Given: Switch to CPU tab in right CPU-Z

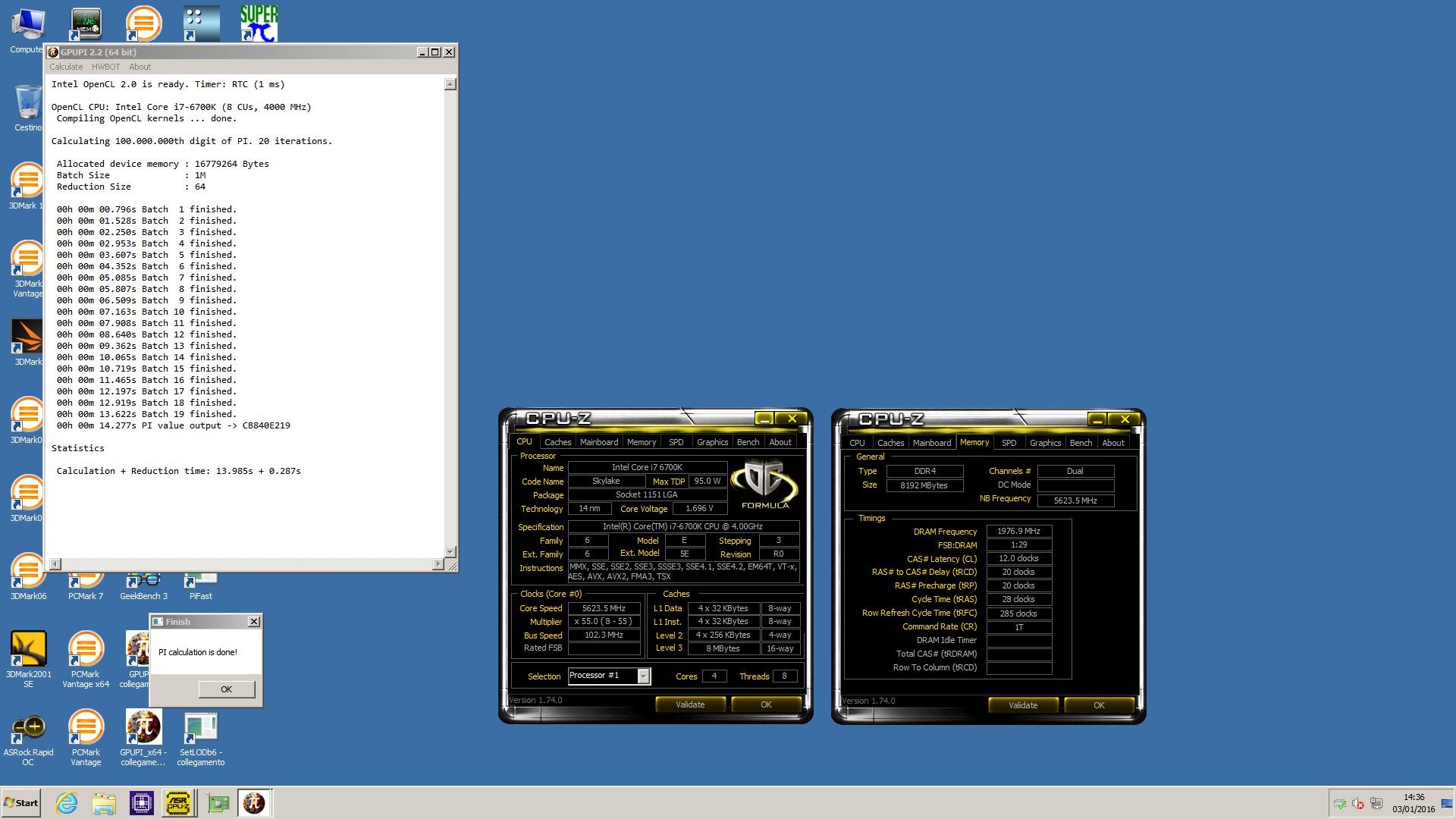Looking at the screenshot, I should 857,443.
